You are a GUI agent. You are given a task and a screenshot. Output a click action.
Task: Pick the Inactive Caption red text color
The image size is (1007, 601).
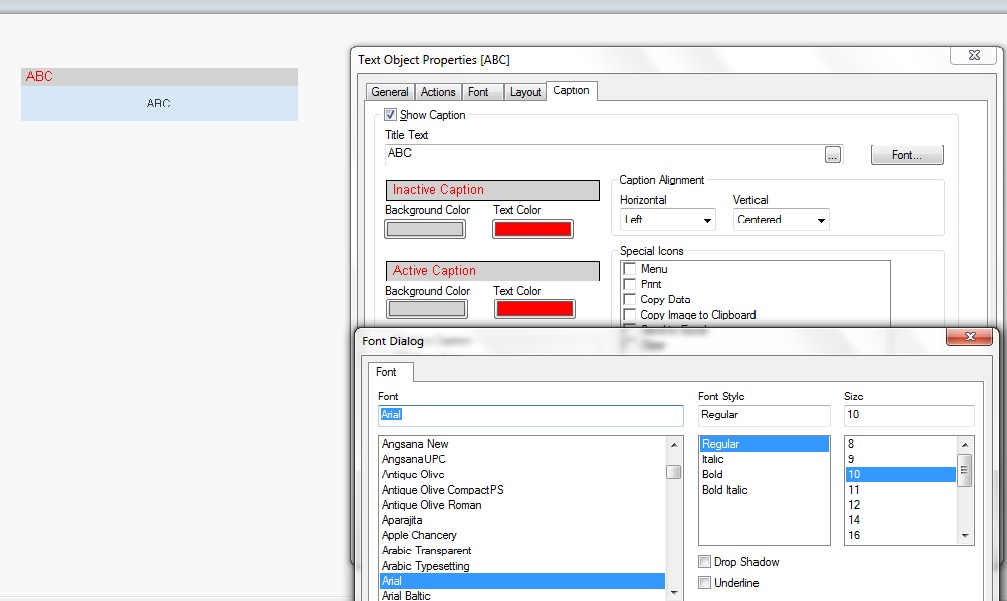[x=533, y=229]
